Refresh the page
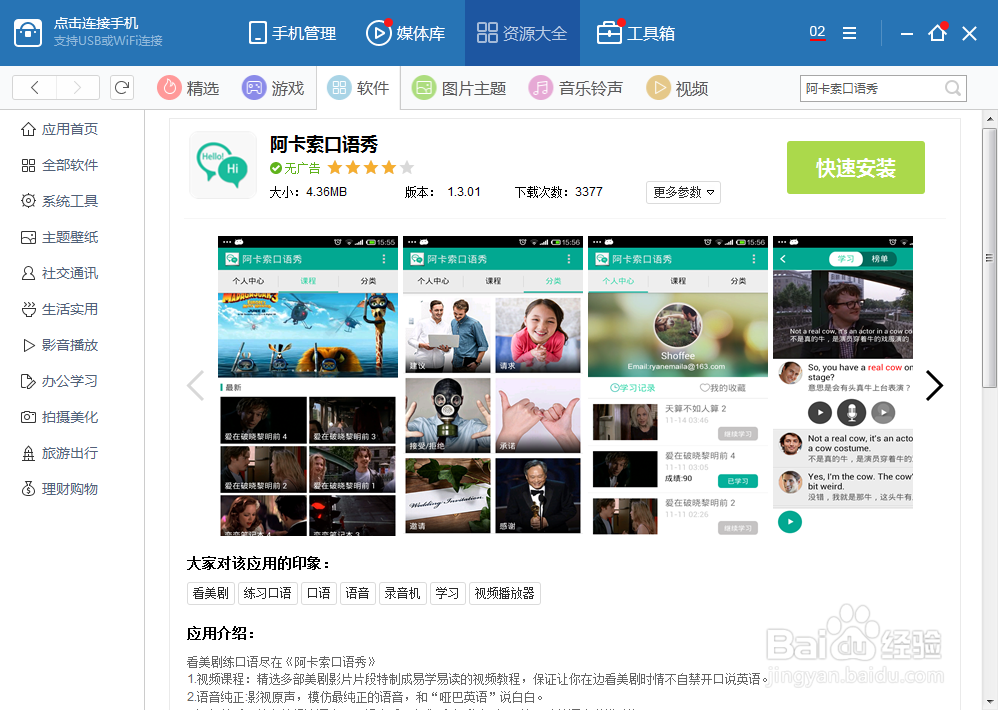 pyautogui.click(x=122, y=87)
